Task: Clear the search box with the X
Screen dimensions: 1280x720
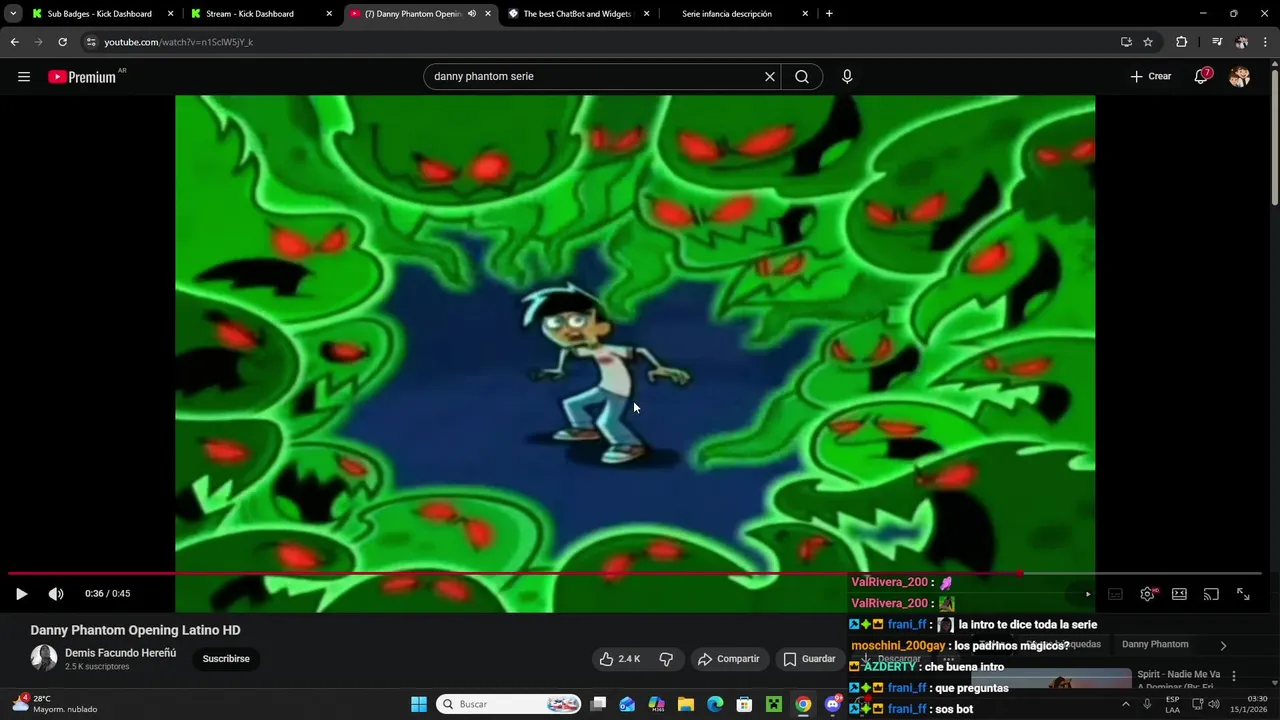Action: click(770, 77)
